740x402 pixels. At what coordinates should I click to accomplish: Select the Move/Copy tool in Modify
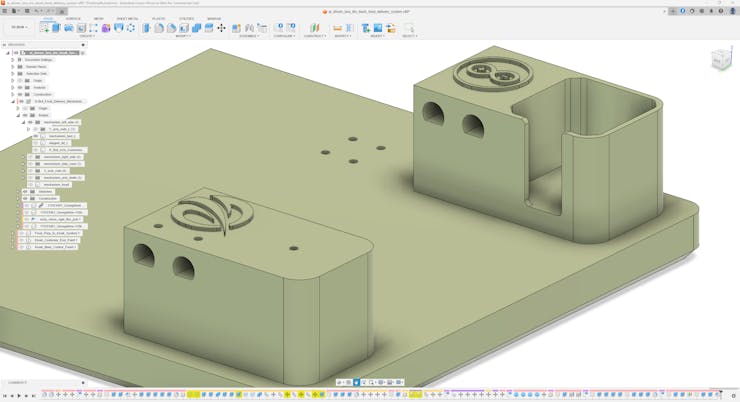coord(221,28)
